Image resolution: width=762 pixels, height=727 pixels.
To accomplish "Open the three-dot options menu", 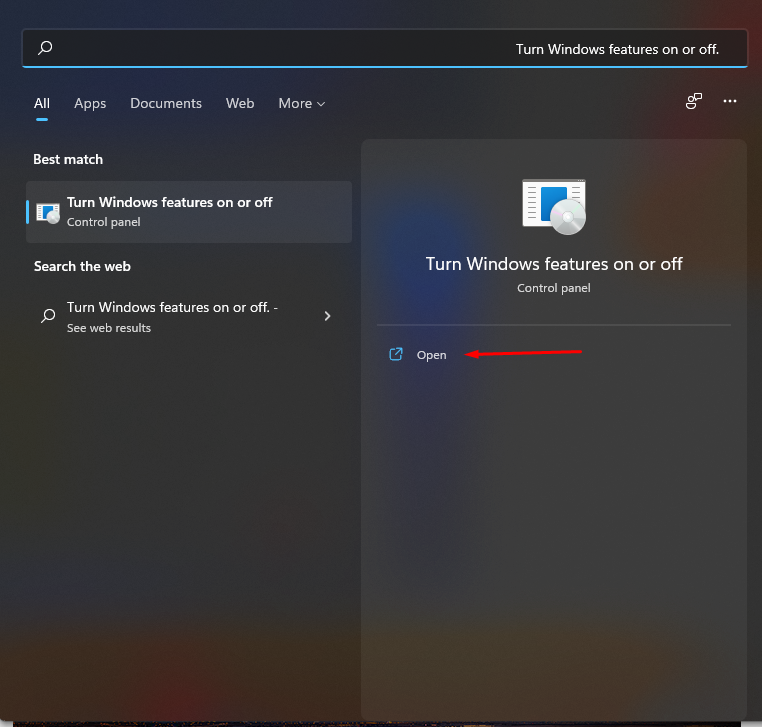I will click(x=729, y=101).
